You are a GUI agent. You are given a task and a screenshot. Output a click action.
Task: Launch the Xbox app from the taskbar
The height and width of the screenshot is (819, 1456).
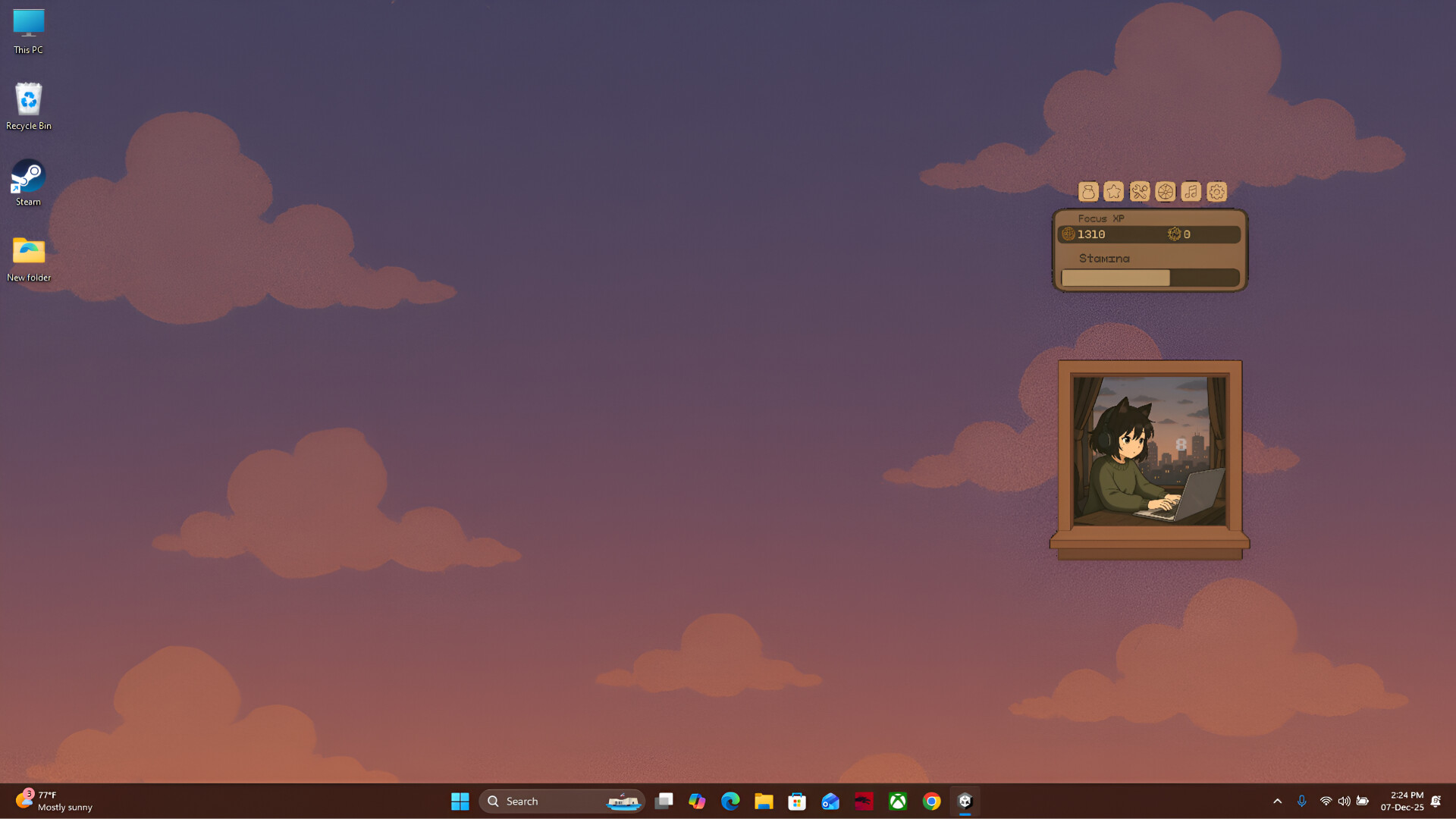click(x=898, y=801)
